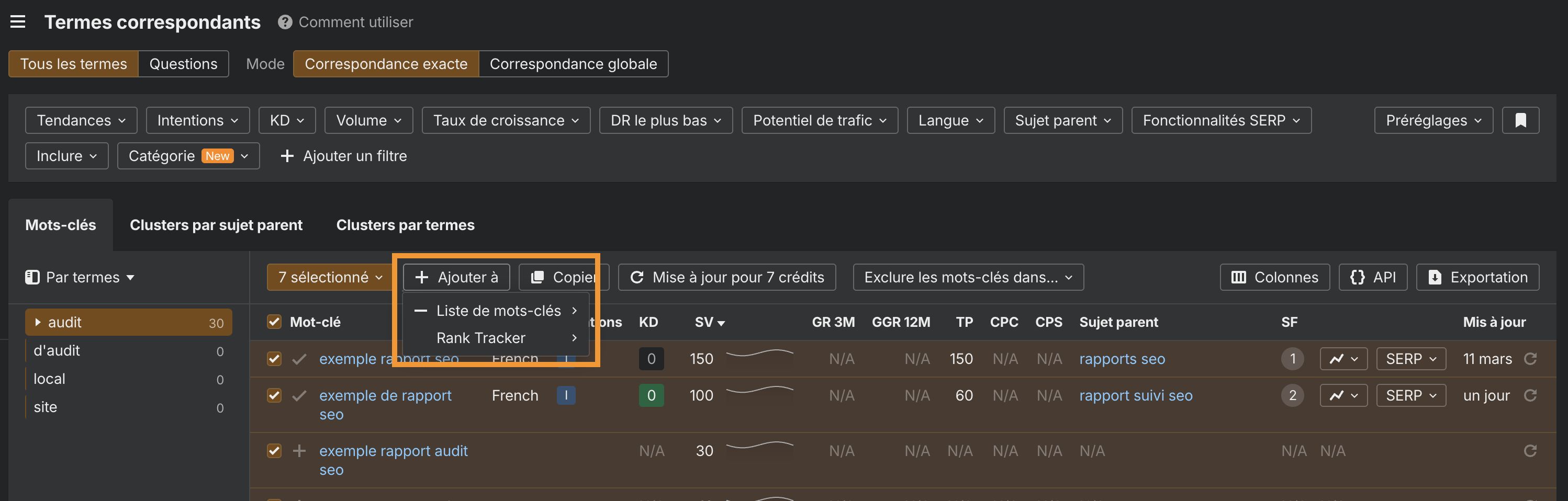This screenshot has height=501, width=1568.
Task: Open the '7 sélectionné' dropdown
Action: tap(329, 277)
